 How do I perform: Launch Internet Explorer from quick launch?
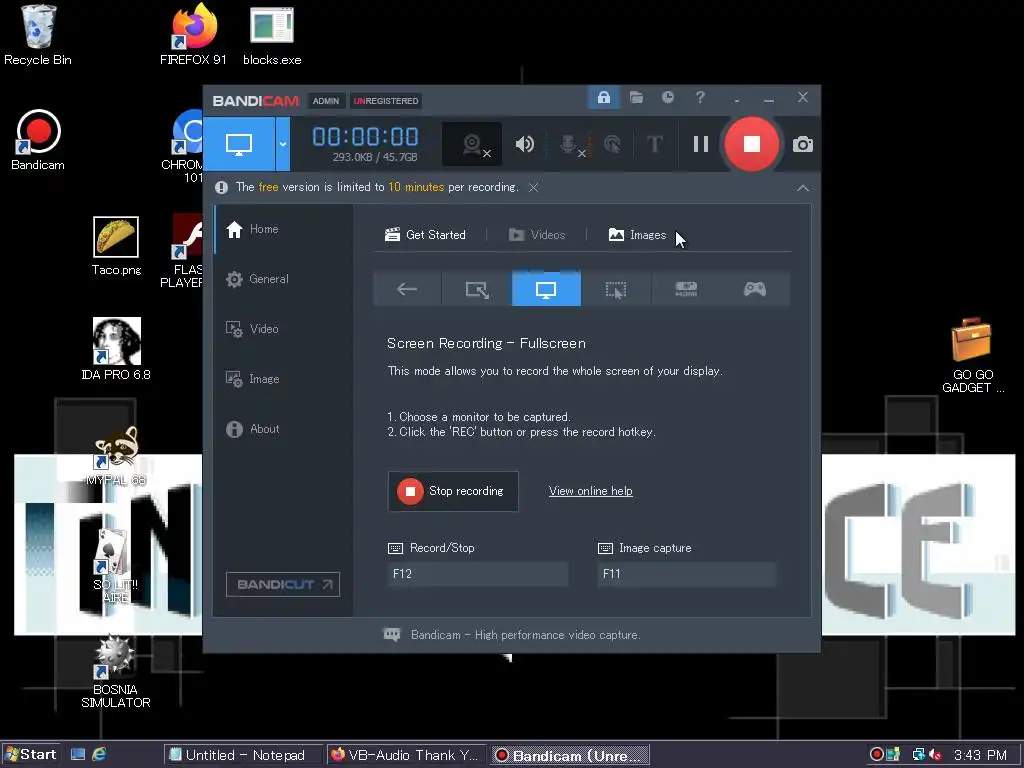pos(99,755)
